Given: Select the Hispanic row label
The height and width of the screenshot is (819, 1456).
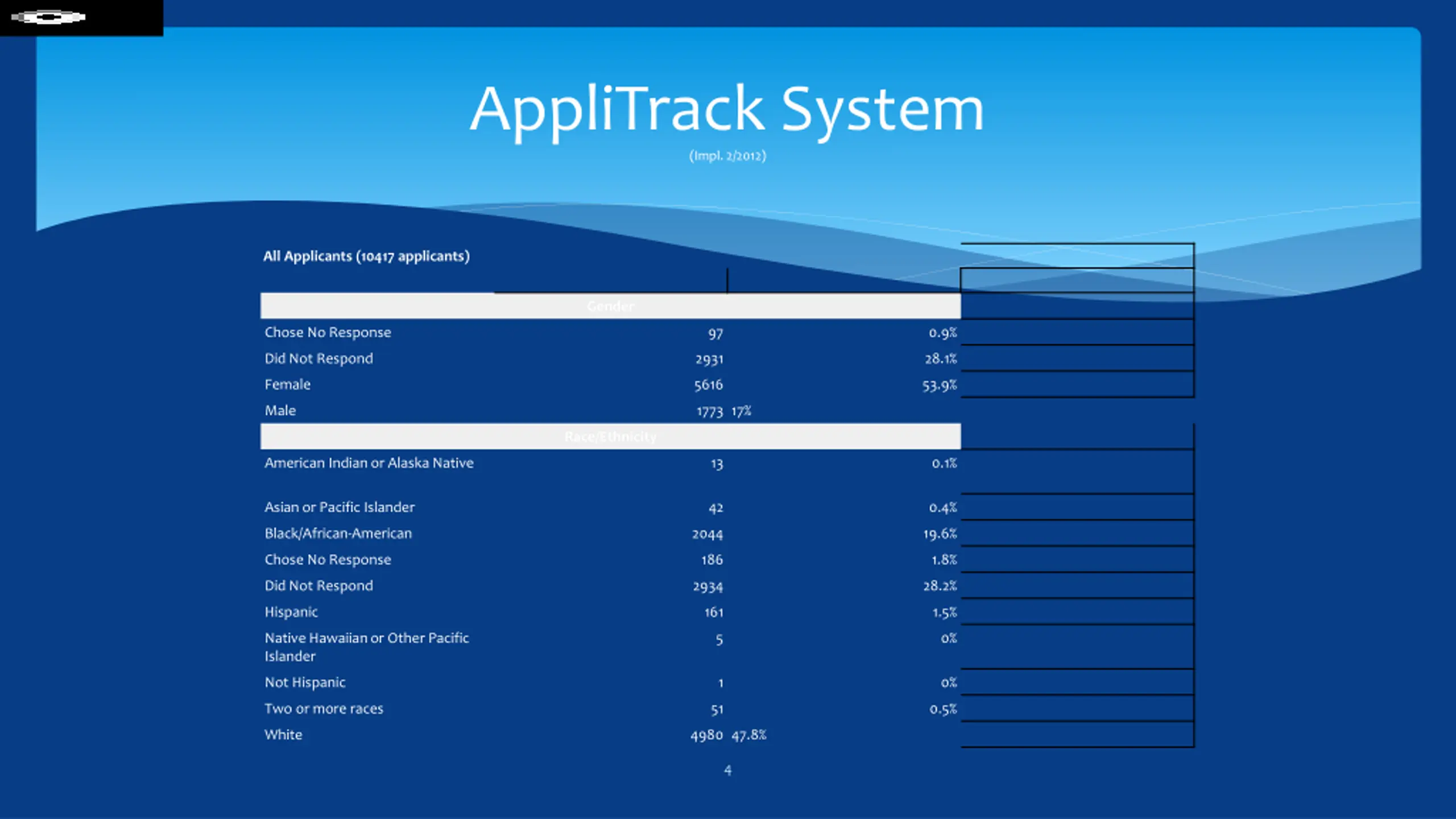Looking at the screenshot, I should click(x=291, y=613).
